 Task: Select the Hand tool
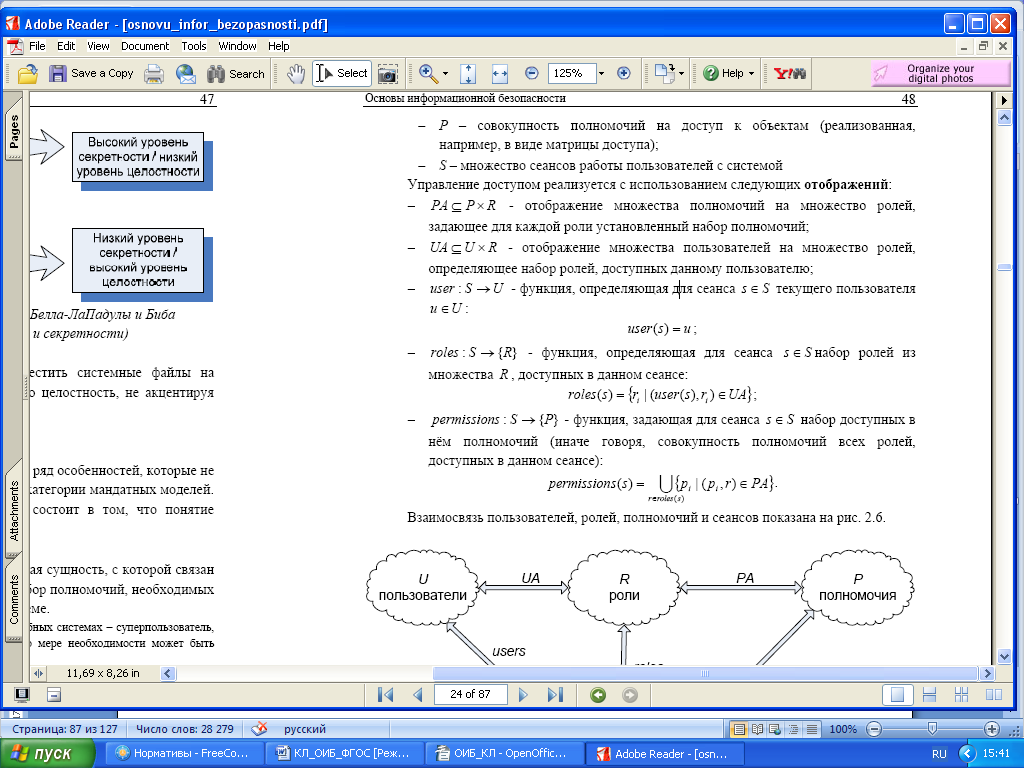click(296, 73)
